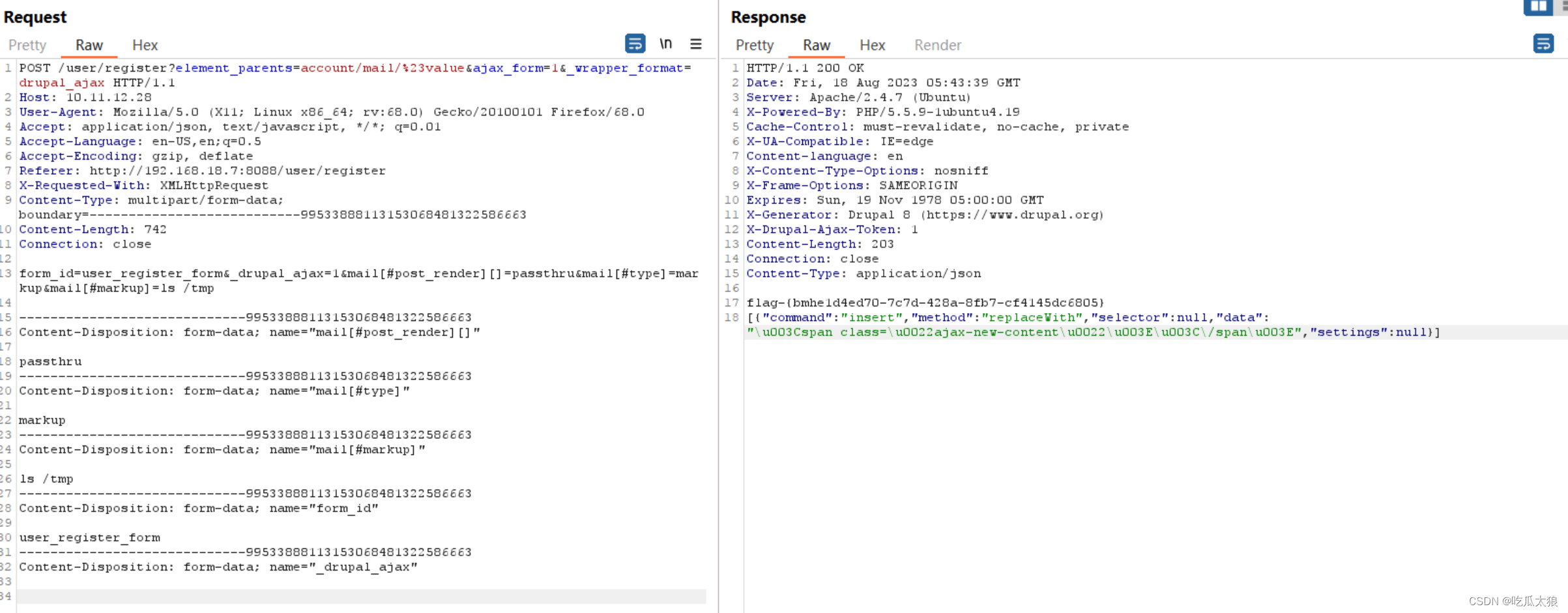Toggle word wrap icon in Request panel
1568x613 pixels.
pyautogui.click(x=635, y=44)
